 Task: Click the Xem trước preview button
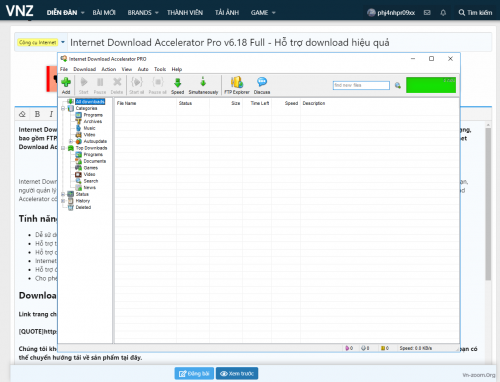[x=237, y=374]
